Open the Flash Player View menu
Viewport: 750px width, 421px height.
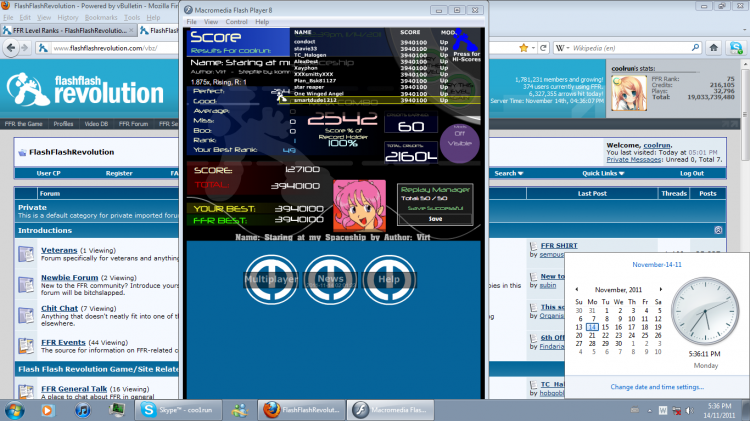[x=211, y=22]
